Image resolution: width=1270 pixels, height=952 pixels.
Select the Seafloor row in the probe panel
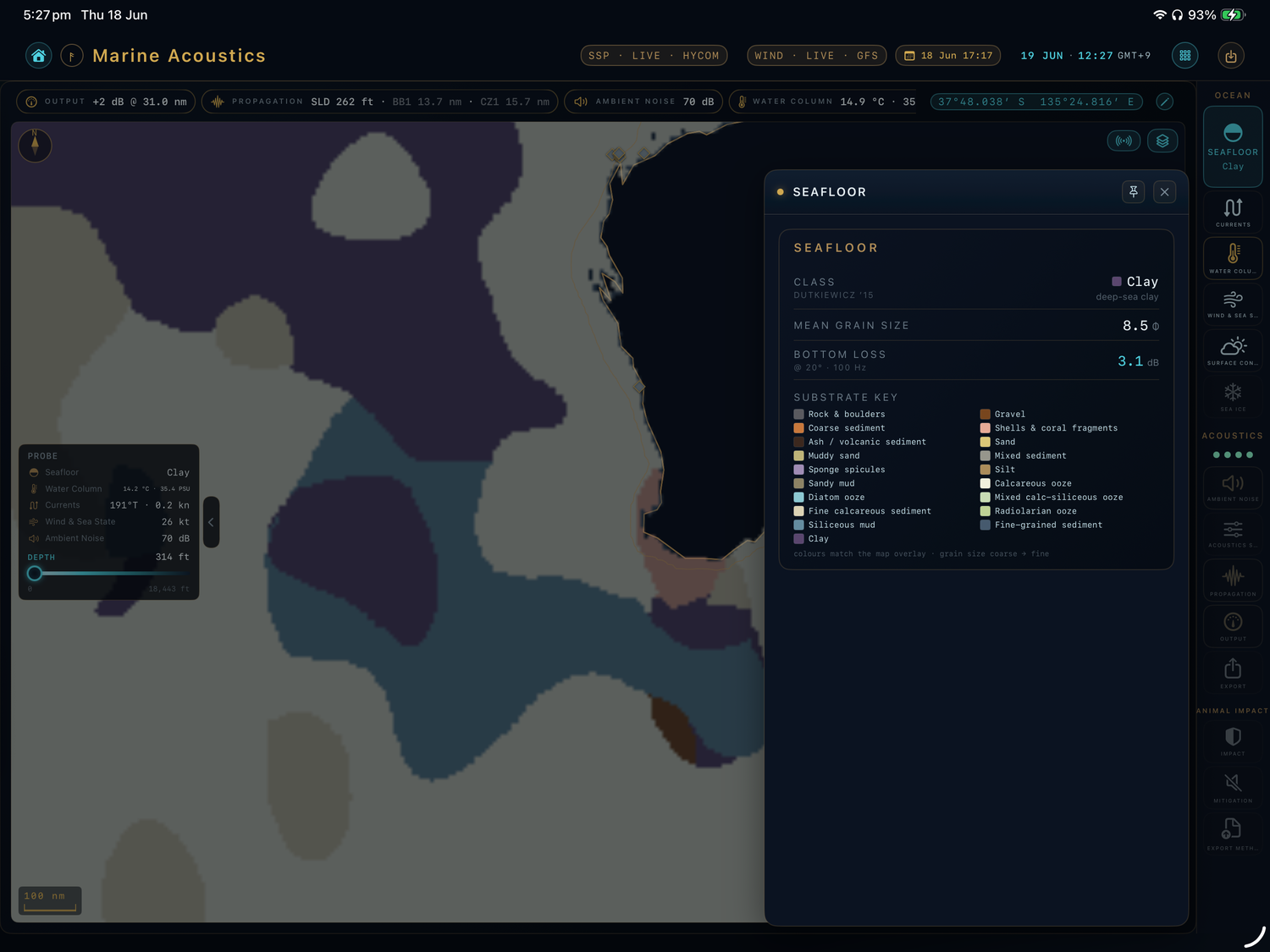tap(108, 472)
